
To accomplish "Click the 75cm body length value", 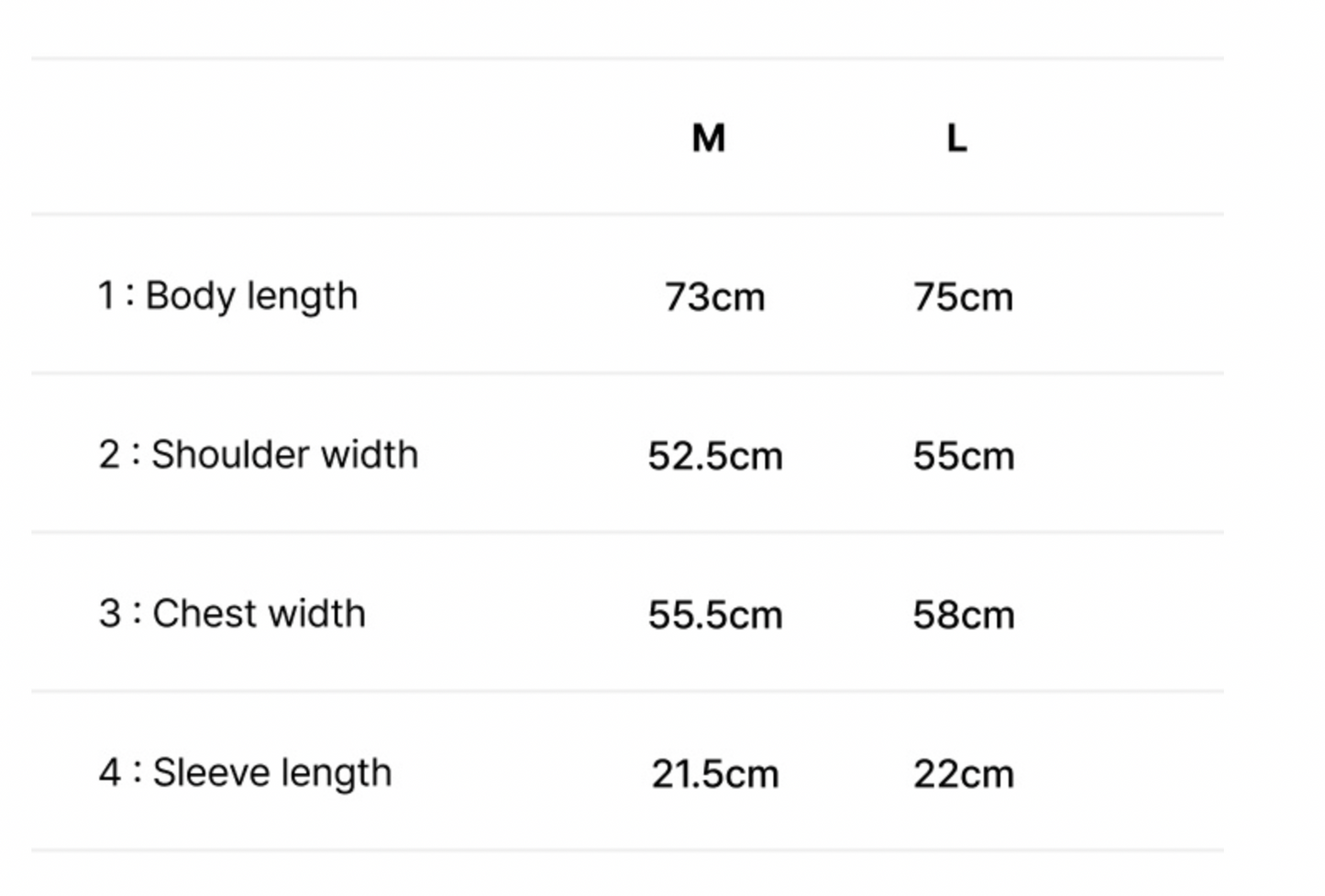I will pos(963,297).
